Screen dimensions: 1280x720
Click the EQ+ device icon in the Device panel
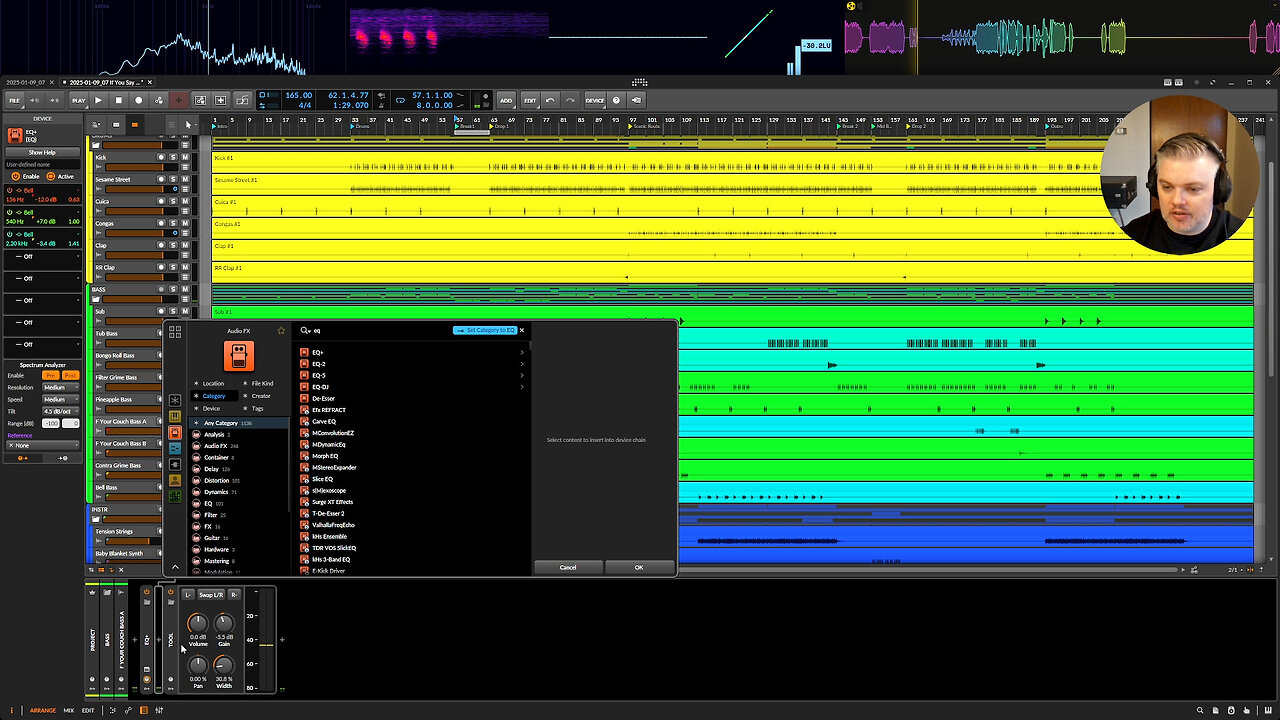pos(15,135)
